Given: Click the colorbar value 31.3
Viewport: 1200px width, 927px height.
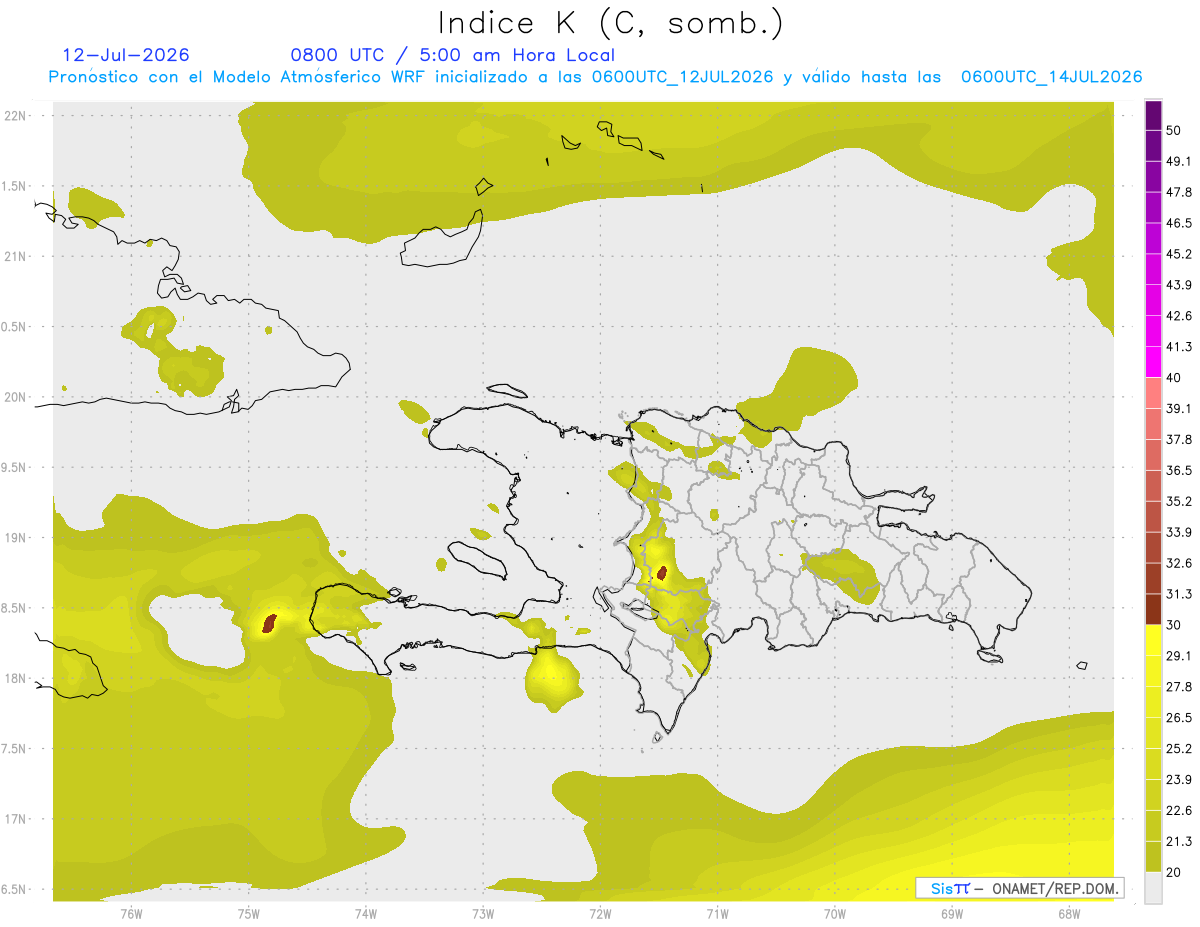Looking at the screenshot, I should click(x=1179, y=594).
